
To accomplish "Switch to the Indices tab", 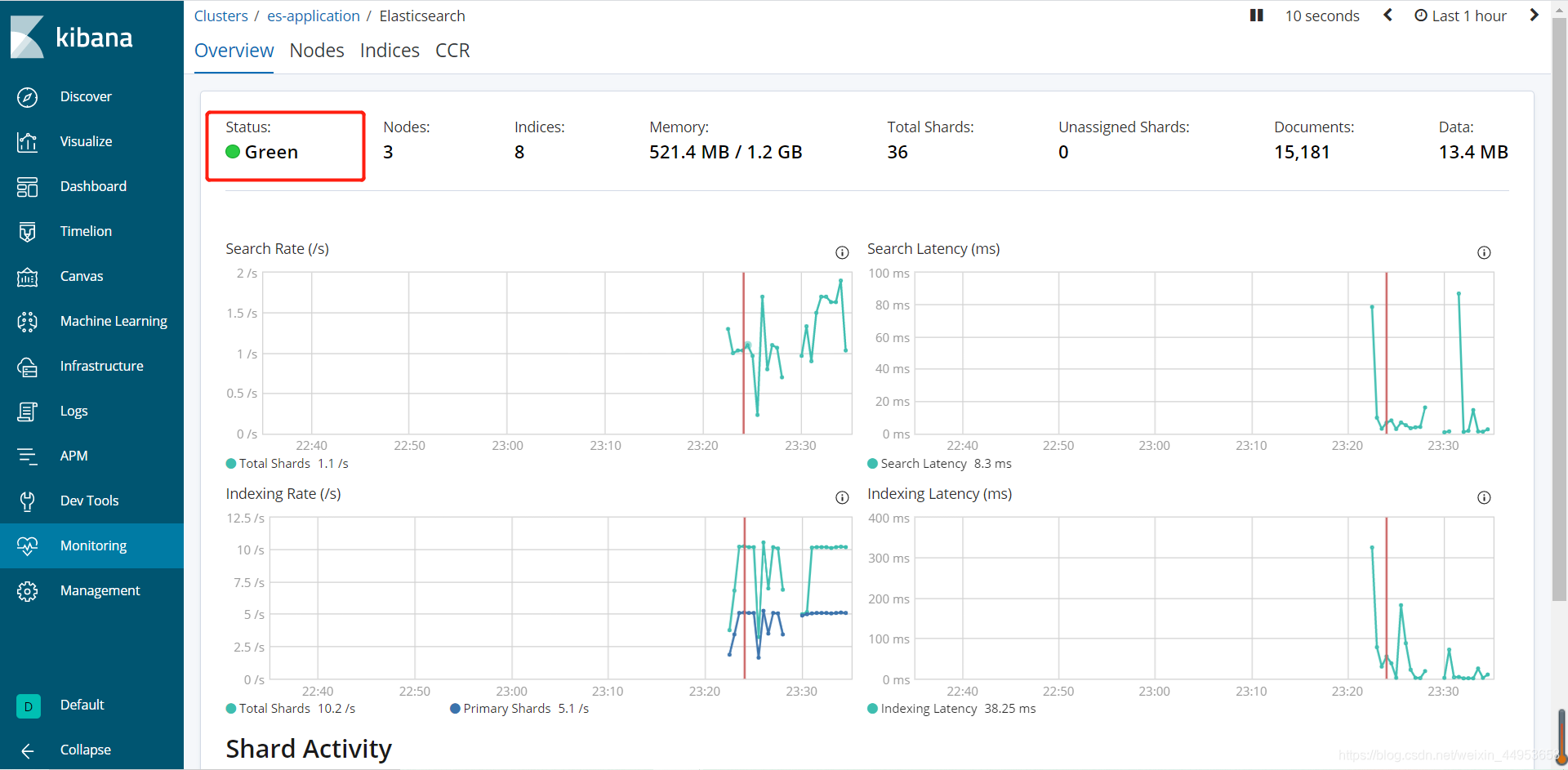I will click(390, 51).
